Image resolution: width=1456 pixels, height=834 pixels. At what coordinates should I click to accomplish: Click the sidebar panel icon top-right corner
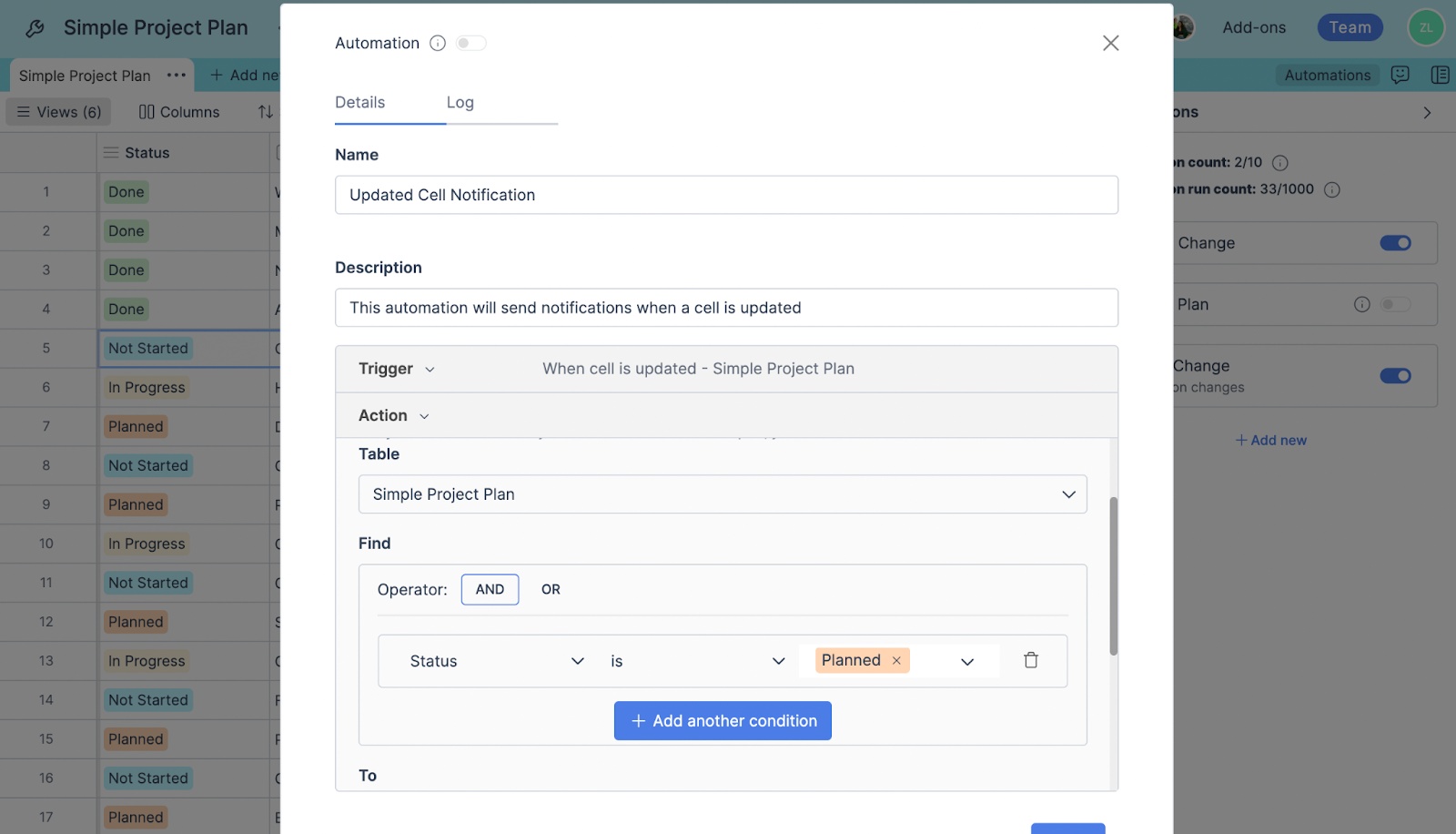point(1440,75)
